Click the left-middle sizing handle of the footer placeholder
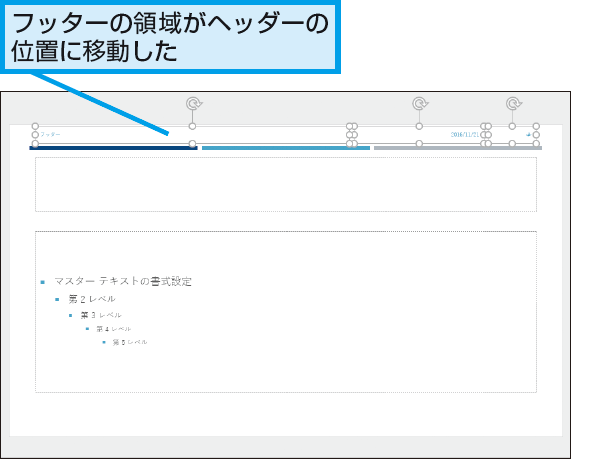Viewport: 600px width, 459px height. [35, 135]
